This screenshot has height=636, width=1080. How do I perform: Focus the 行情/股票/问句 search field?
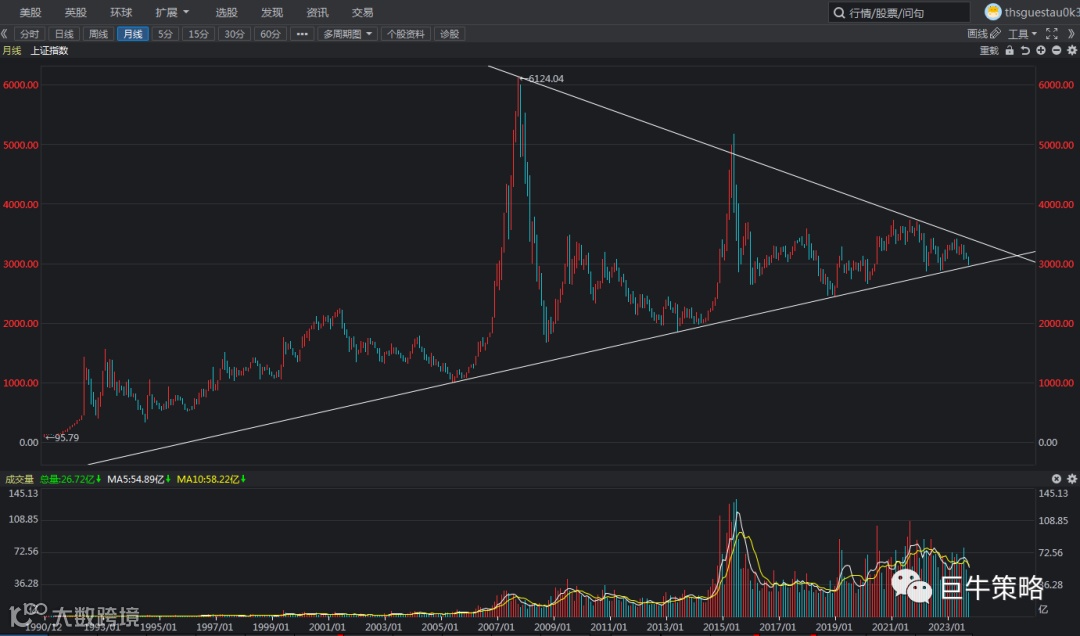coord(899,12)
